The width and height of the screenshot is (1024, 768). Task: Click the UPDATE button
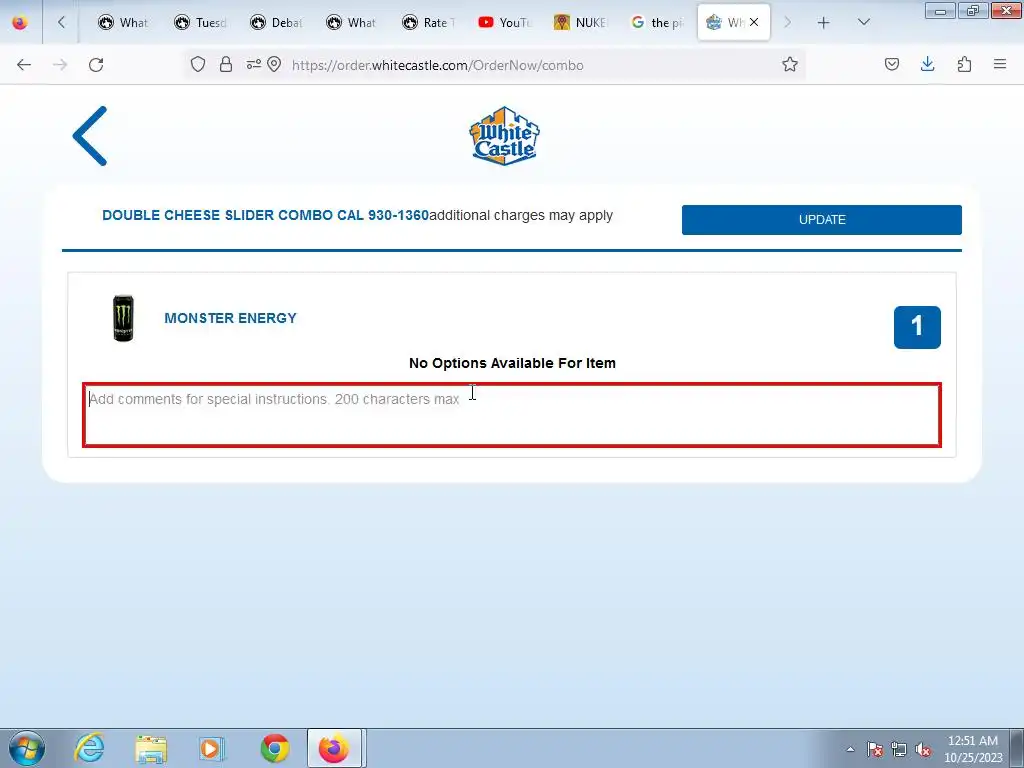[x=822, y=220]
